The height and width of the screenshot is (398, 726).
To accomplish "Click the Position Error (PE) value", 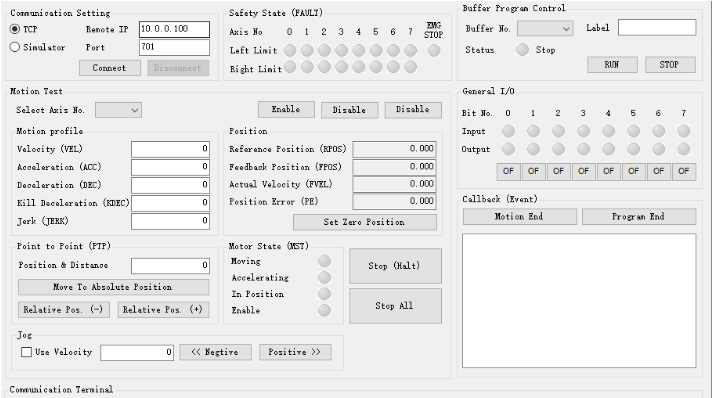I will (394, 202).
